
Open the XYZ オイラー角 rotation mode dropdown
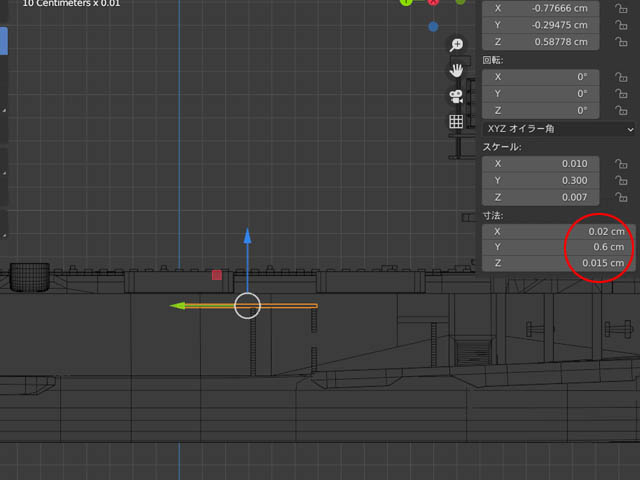pos(559,129)
